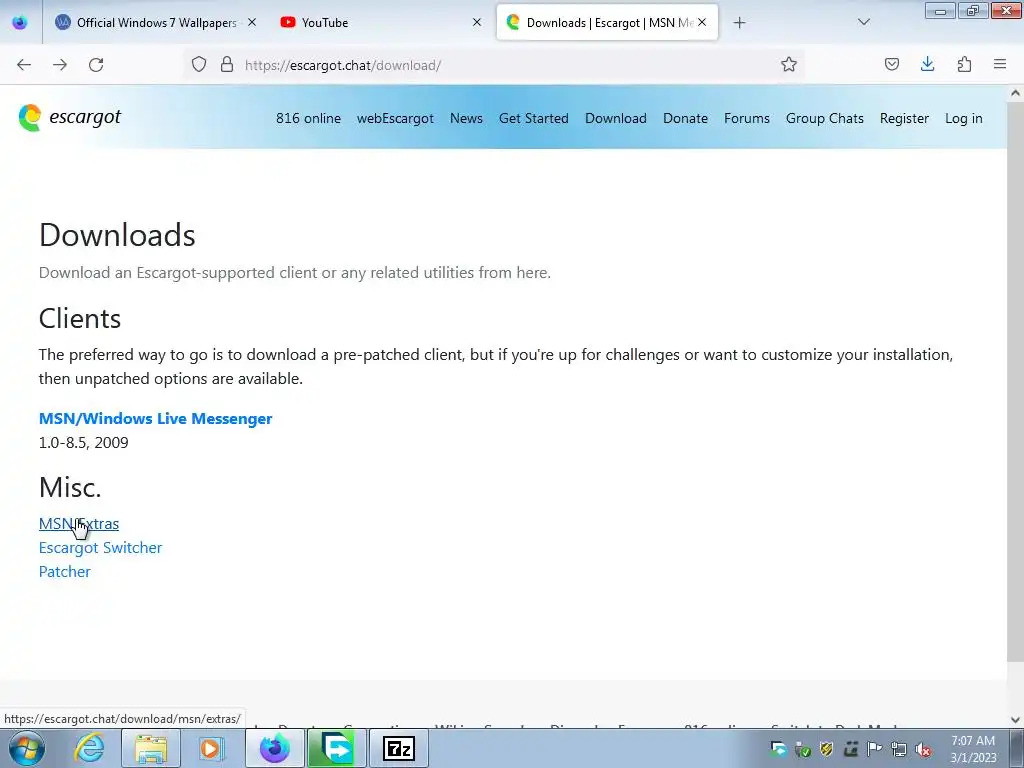The image size is (1024, 768).
Task: Switch to the YouTube tab
Action: [382, 22]
